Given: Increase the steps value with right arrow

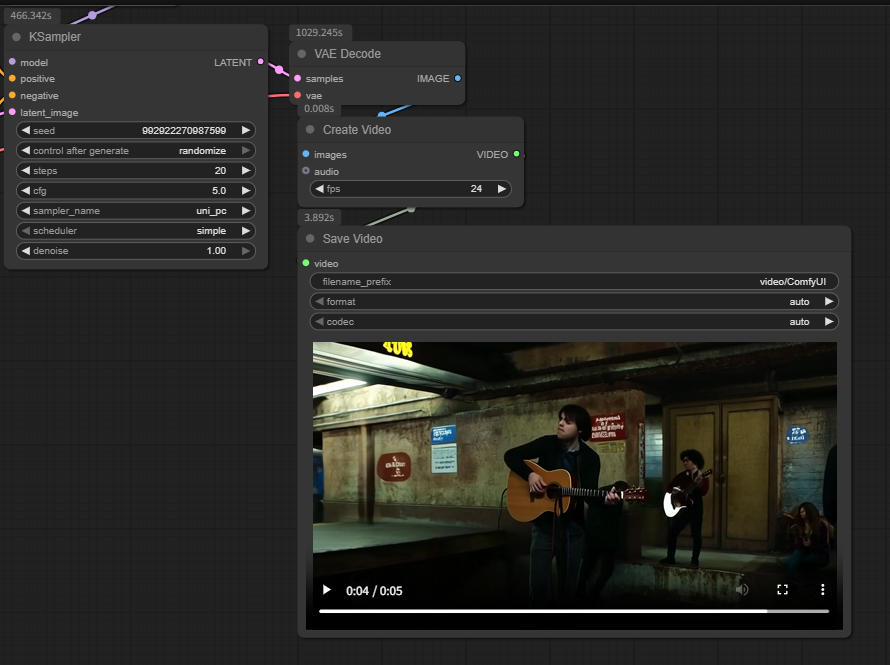Looking at the screenshot, I should click(246, 171).
